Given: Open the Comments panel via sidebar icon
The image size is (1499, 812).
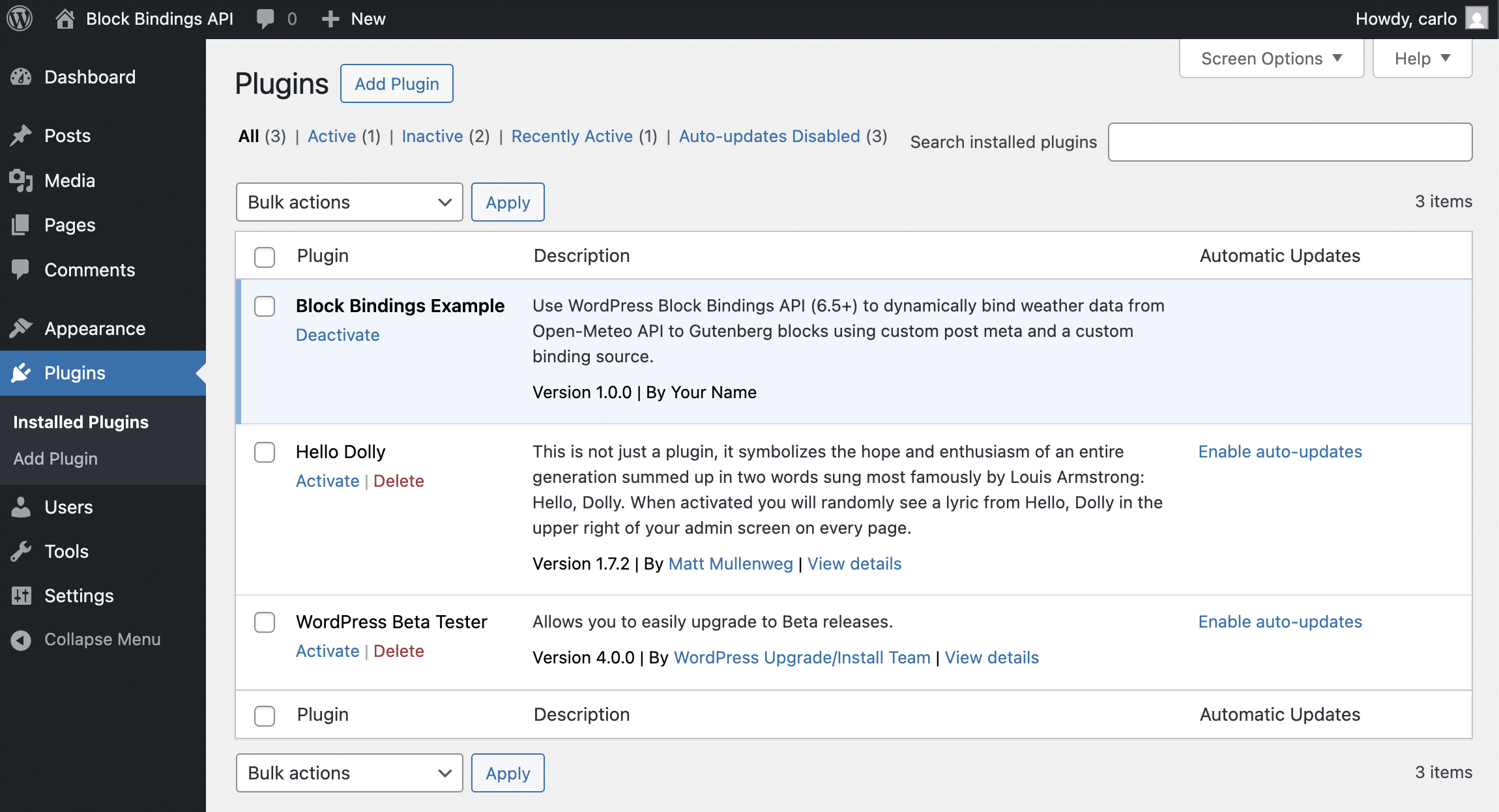Looking at the screenshot, I should click(x=22, y=269).
